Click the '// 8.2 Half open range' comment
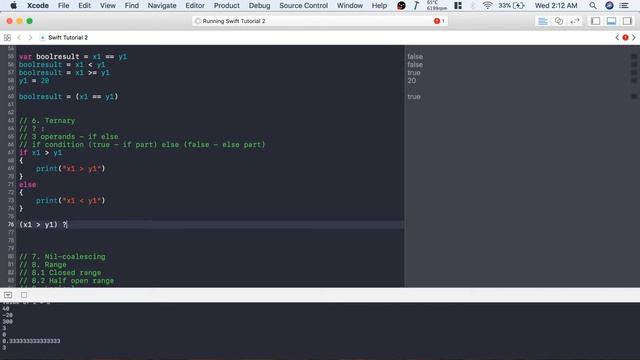This screenshot has width=640, height=360. 67,281
